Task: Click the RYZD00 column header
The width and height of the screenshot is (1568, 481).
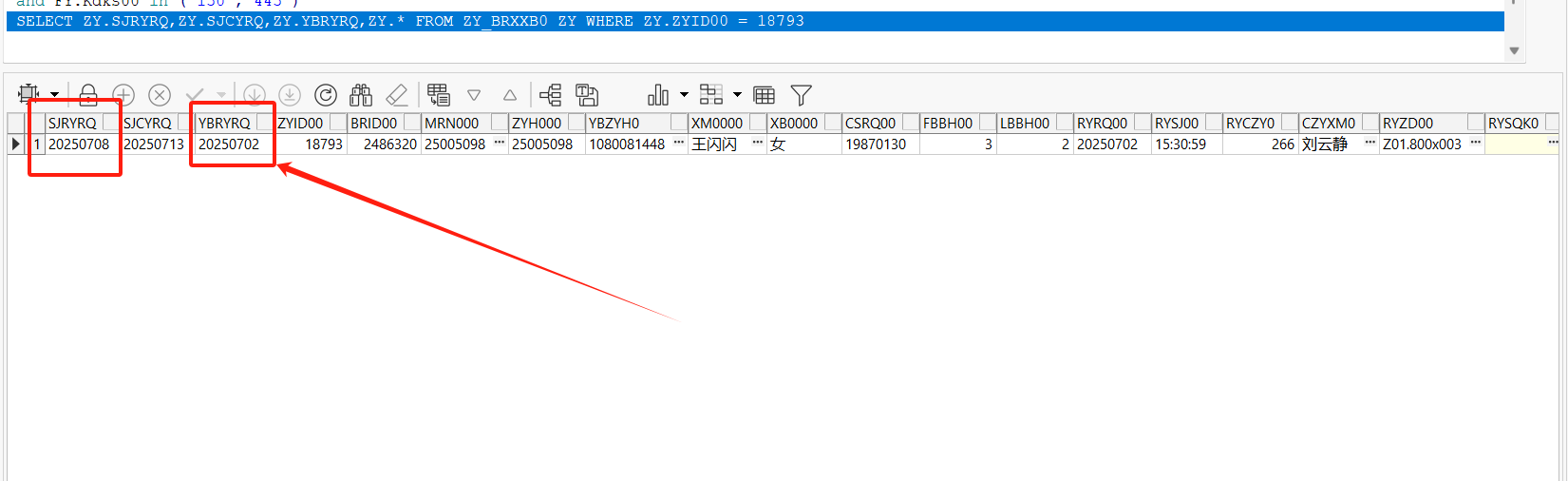Action: point(1431,124)
